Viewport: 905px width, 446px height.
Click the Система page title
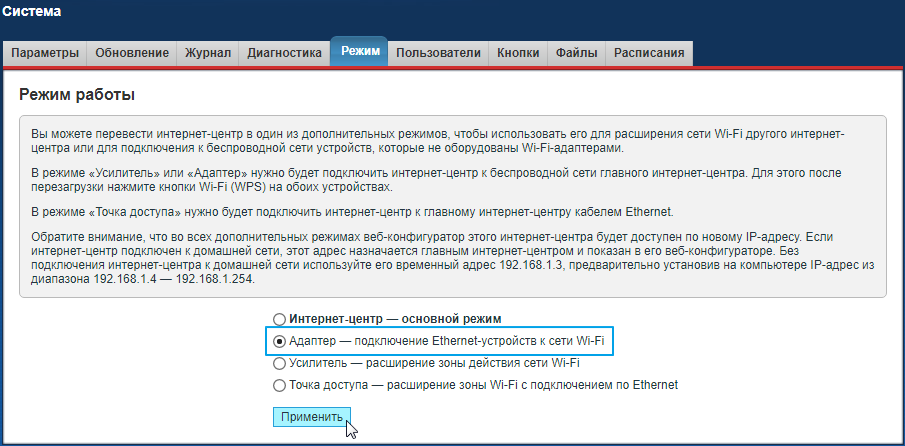[x=31, y=12]
